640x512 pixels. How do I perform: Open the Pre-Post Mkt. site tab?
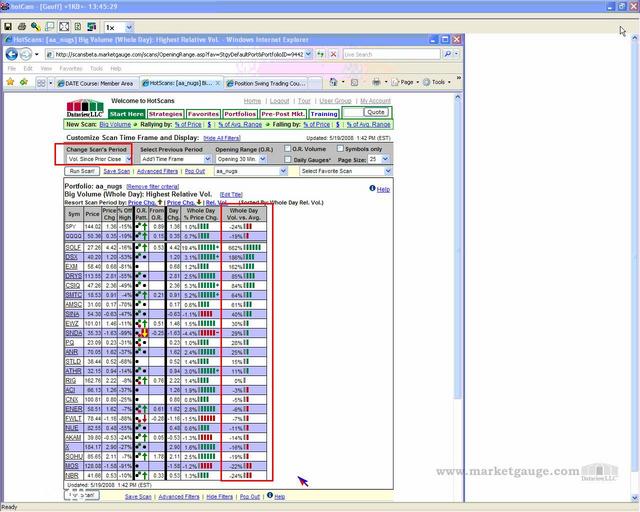tap(283, 114)
